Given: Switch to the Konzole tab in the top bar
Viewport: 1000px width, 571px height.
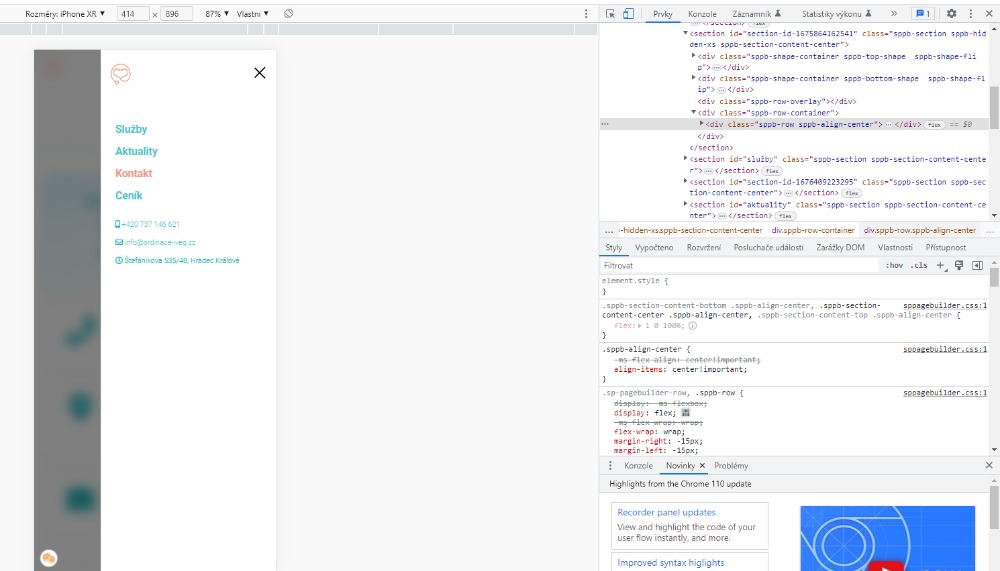Looking at the screenshot, I should 702,14.
